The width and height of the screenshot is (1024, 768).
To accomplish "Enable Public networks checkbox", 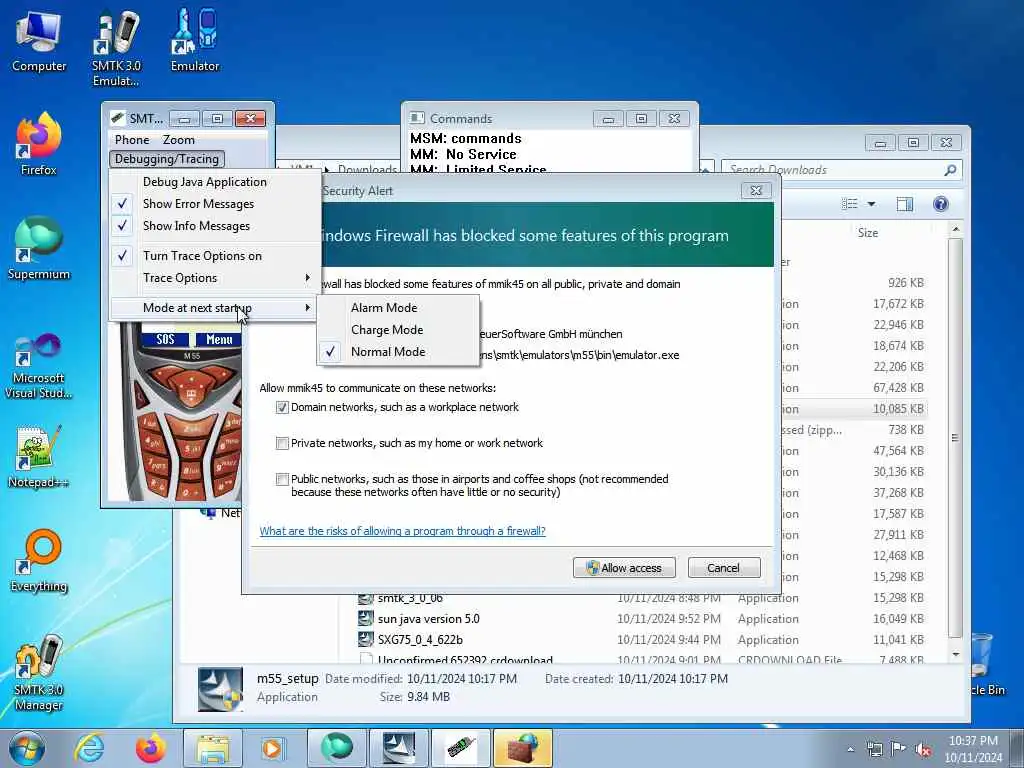I will [282, 479].
